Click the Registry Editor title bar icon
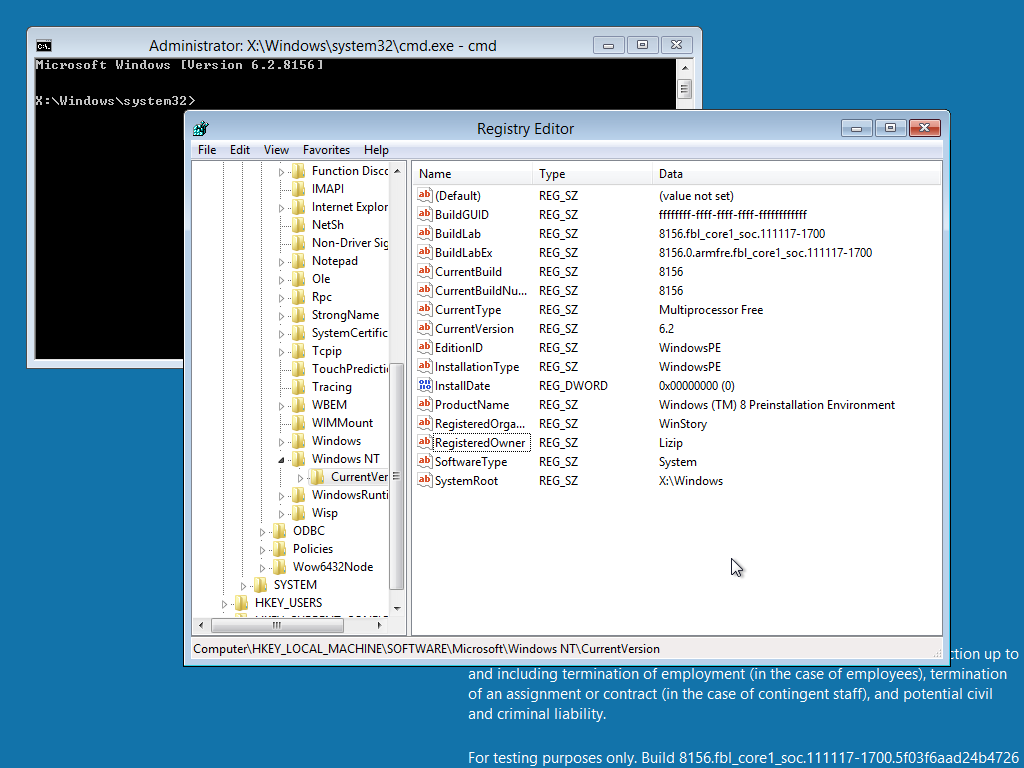The height and width of the screenshot is (768, 1024). pyautogui.click(x=201, y=128)
